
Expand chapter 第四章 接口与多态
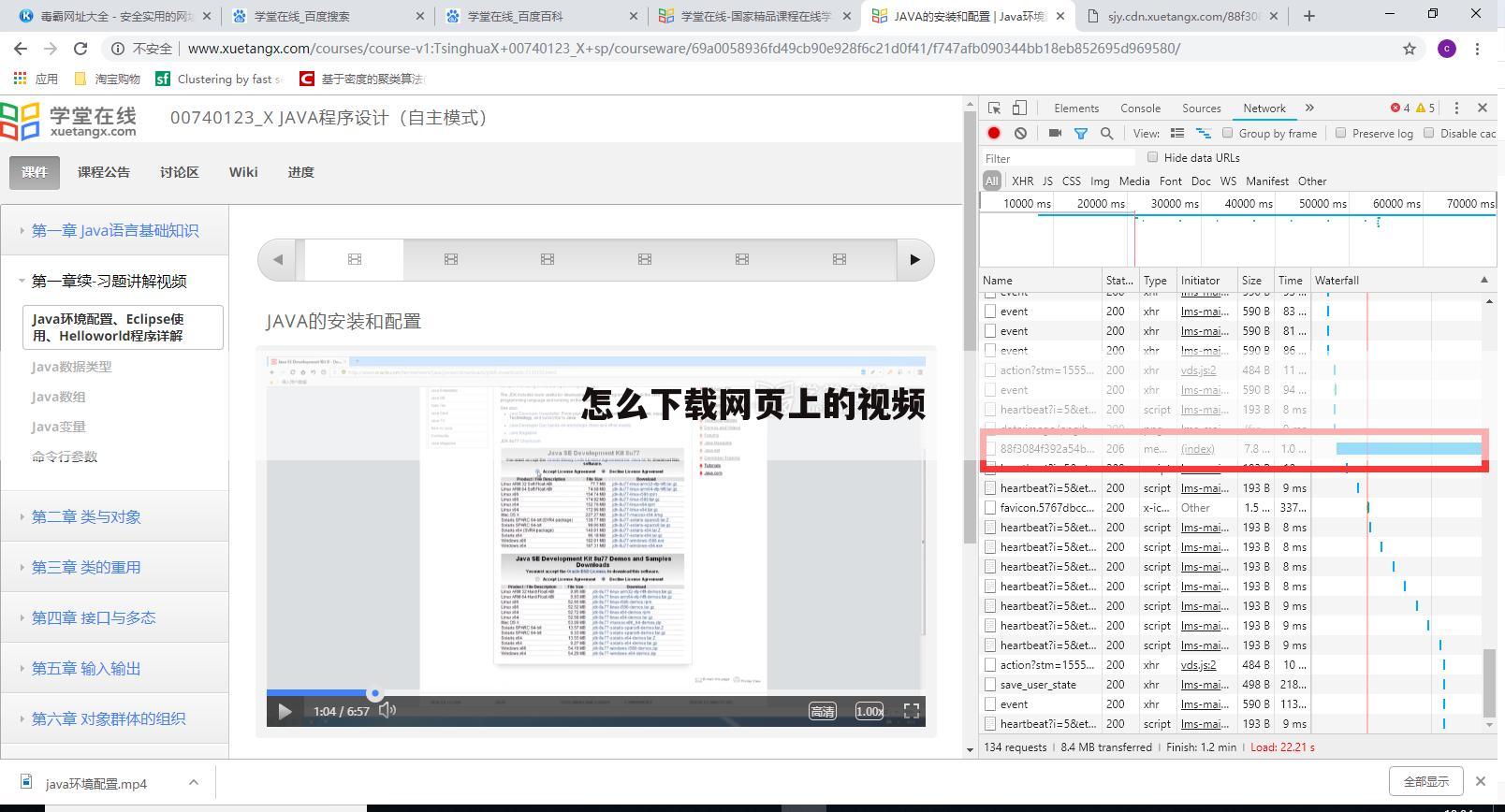coord(94,617)
